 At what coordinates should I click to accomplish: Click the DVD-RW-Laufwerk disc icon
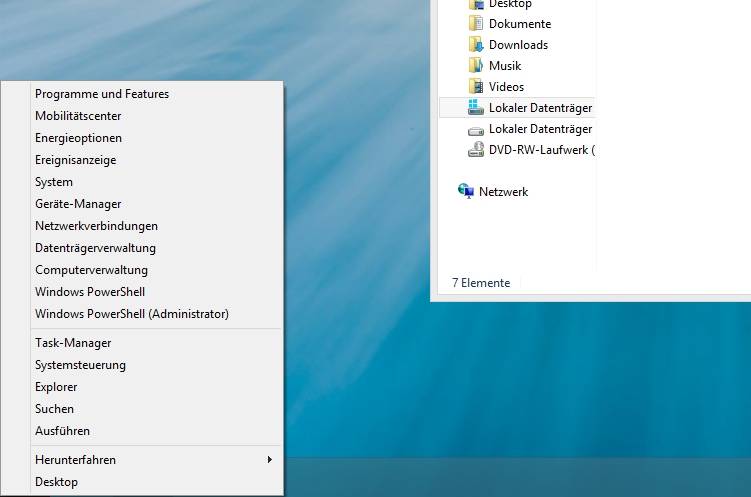click(476, 149)
